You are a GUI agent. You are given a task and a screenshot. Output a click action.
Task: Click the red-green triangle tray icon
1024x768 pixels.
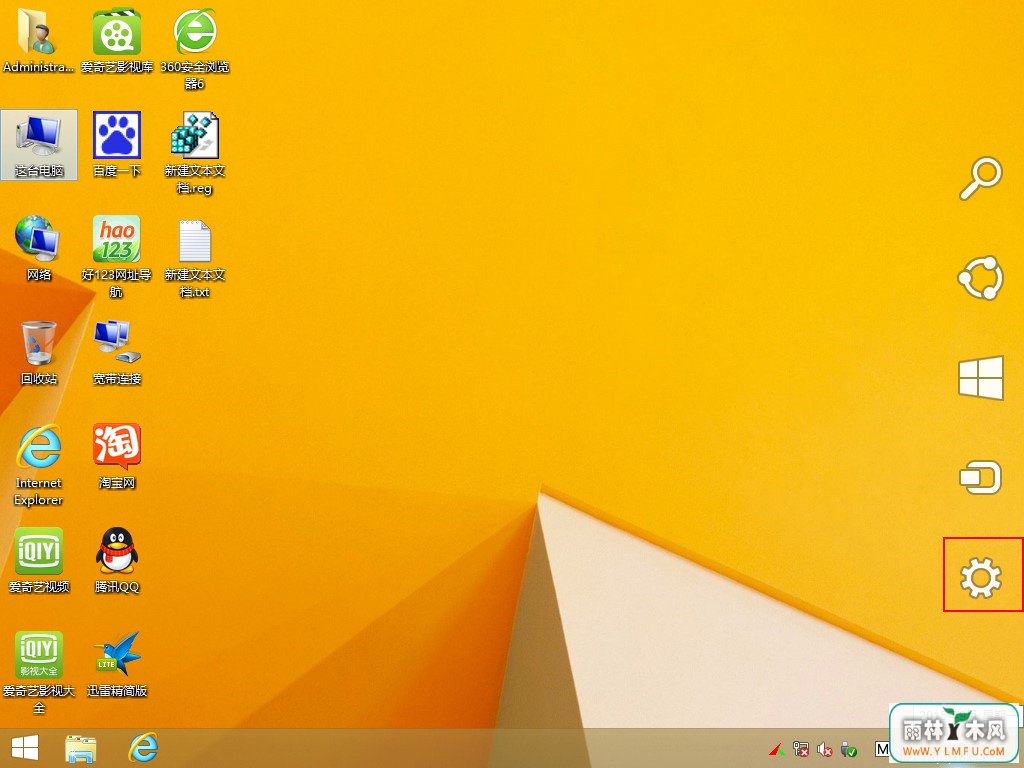tap(777, 748)
